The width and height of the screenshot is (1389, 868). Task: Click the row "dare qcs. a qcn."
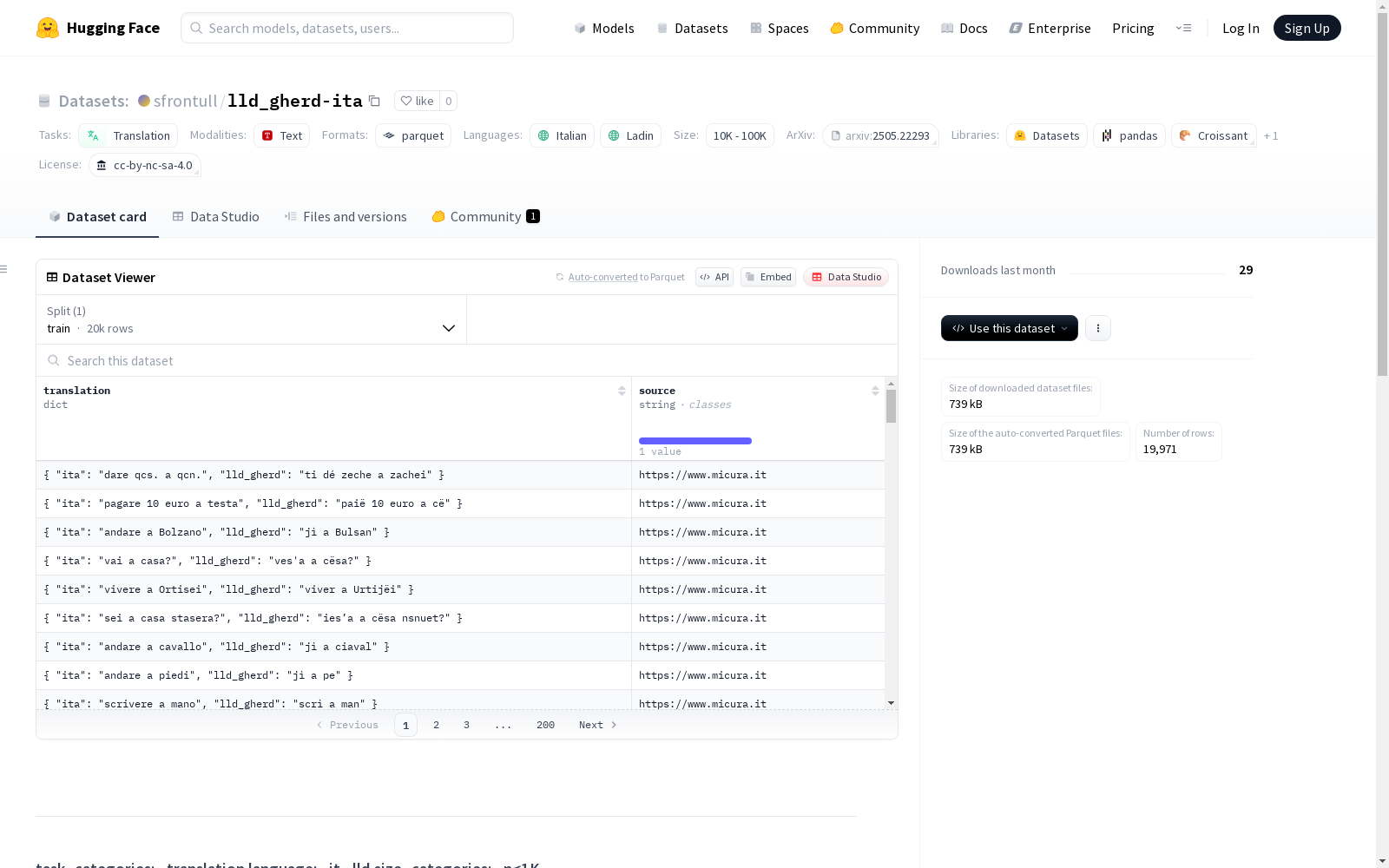[460, 475]
